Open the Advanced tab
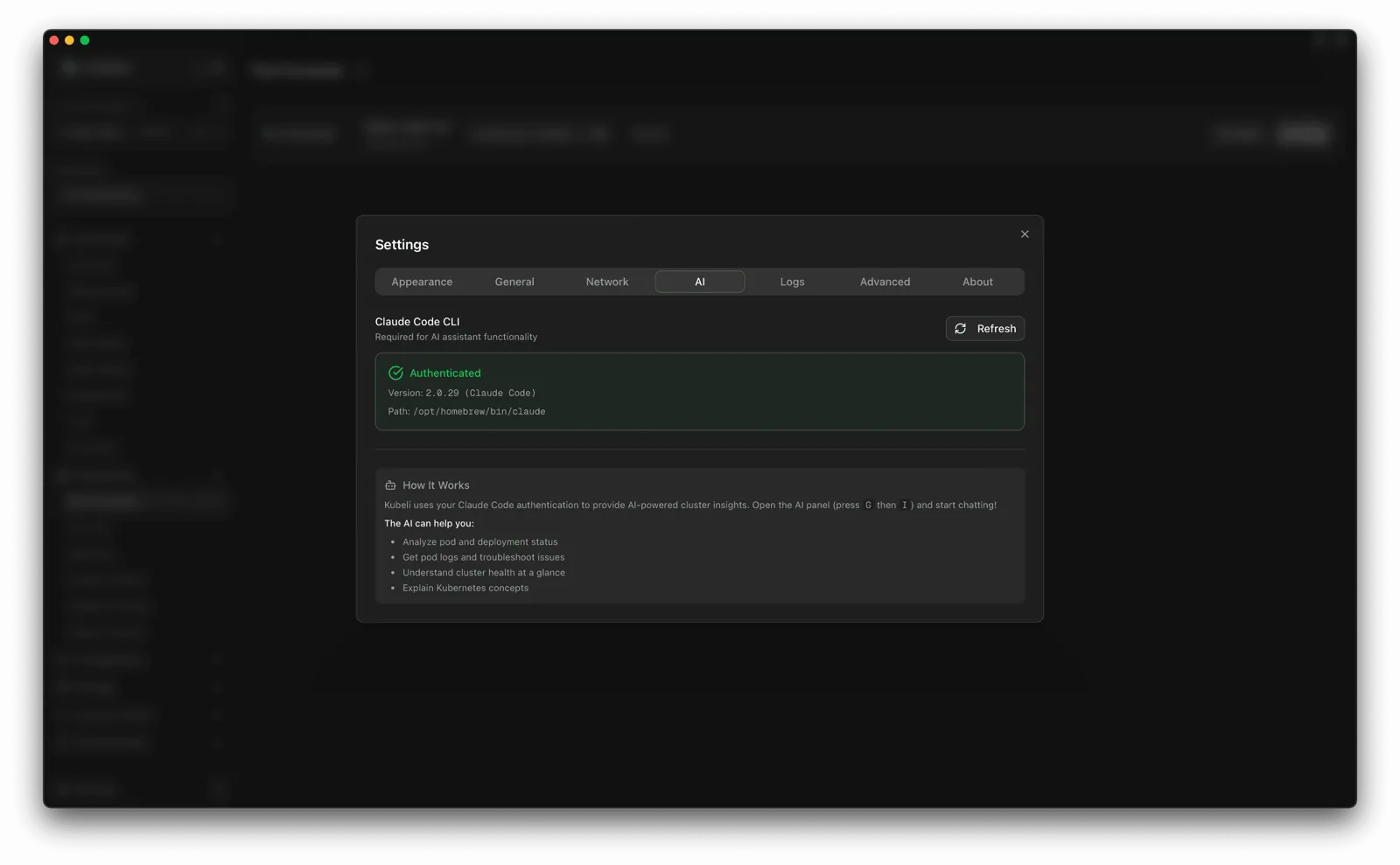The width and height of the screenshot is (1400, 865). pyautogui.click(x=885, y=282)
